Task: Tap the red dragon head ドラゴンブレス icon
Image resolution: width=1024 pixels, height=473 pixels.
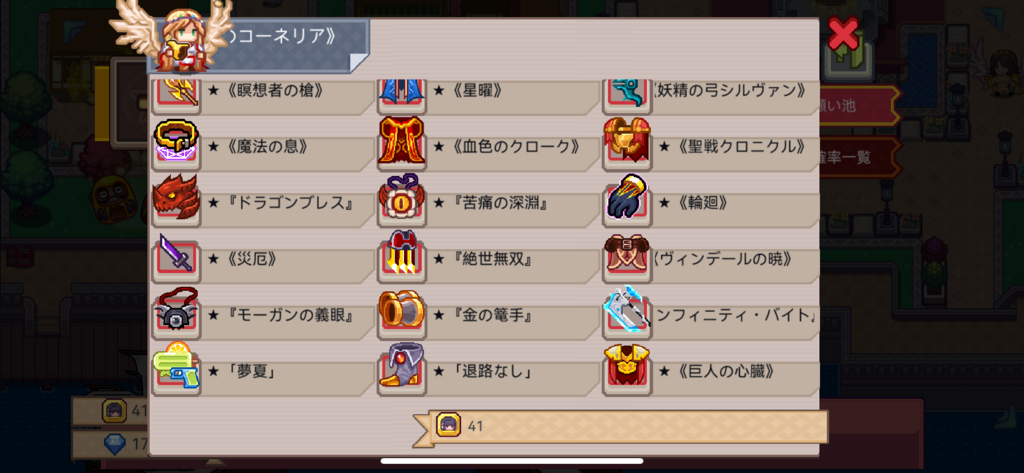Action: click(x=176, y=198)
